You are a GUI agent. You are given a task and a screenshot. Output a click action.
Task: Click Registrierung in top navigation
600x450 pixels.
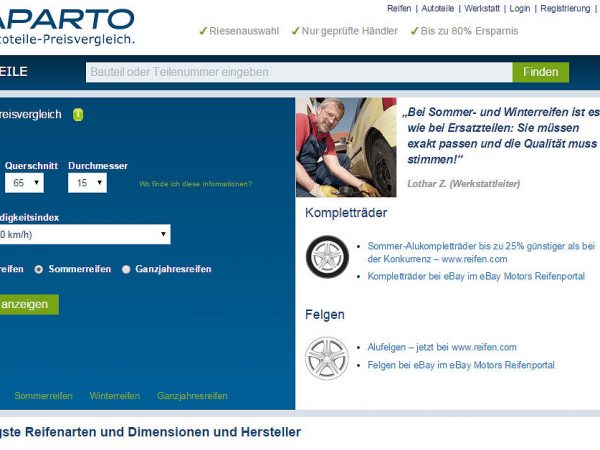[x=565, y=8]
